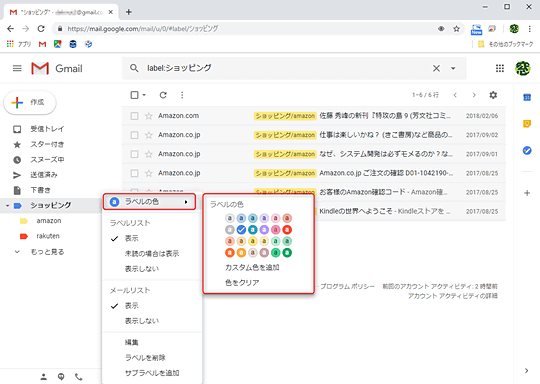Select 表示 under ラベルリスト
Screen dimensions: 540x384
(131, 238)
